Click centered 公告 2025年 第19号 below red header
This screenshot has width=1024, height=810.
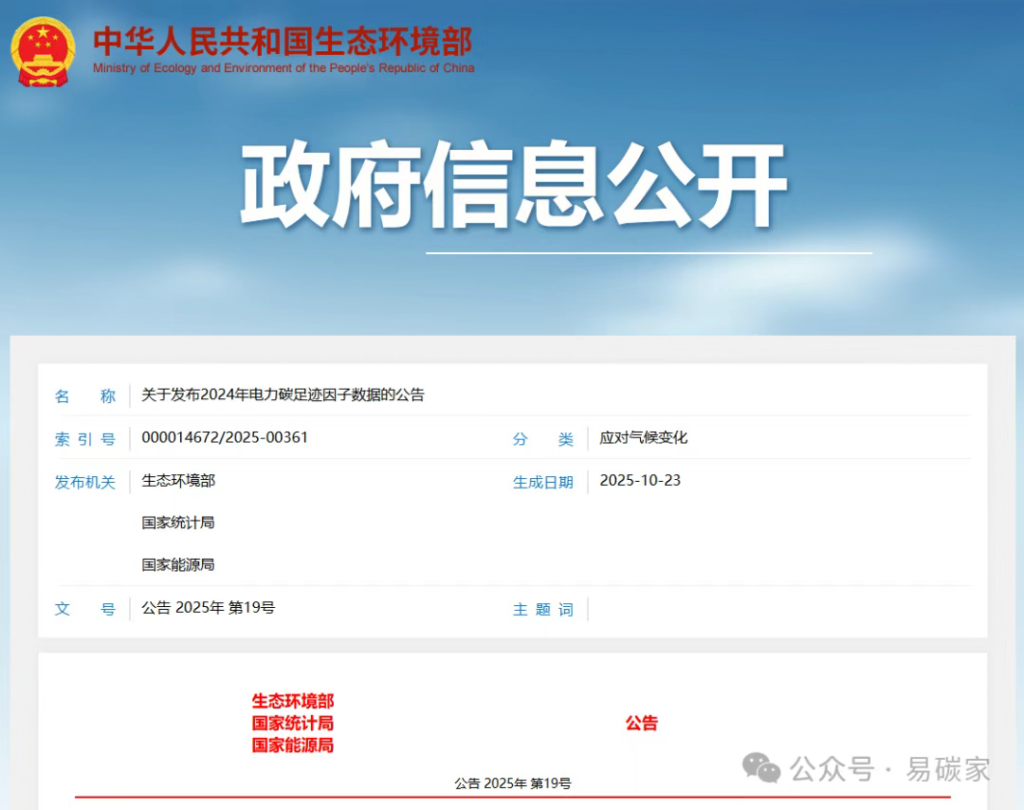pyautogui.click(x=512, y=783)
